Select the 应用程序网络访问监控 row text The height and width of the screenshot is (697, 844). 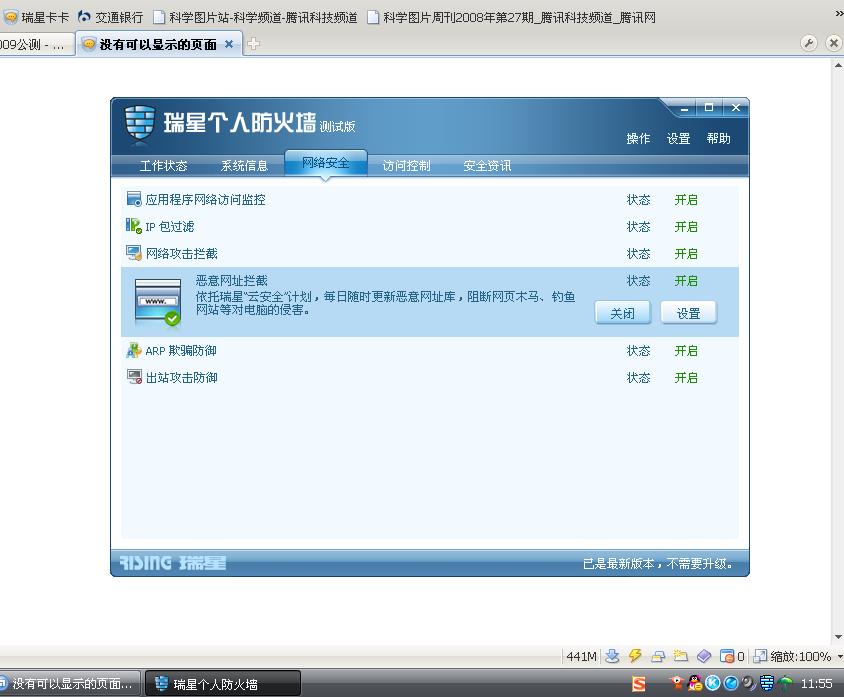[x=206, y=200]
